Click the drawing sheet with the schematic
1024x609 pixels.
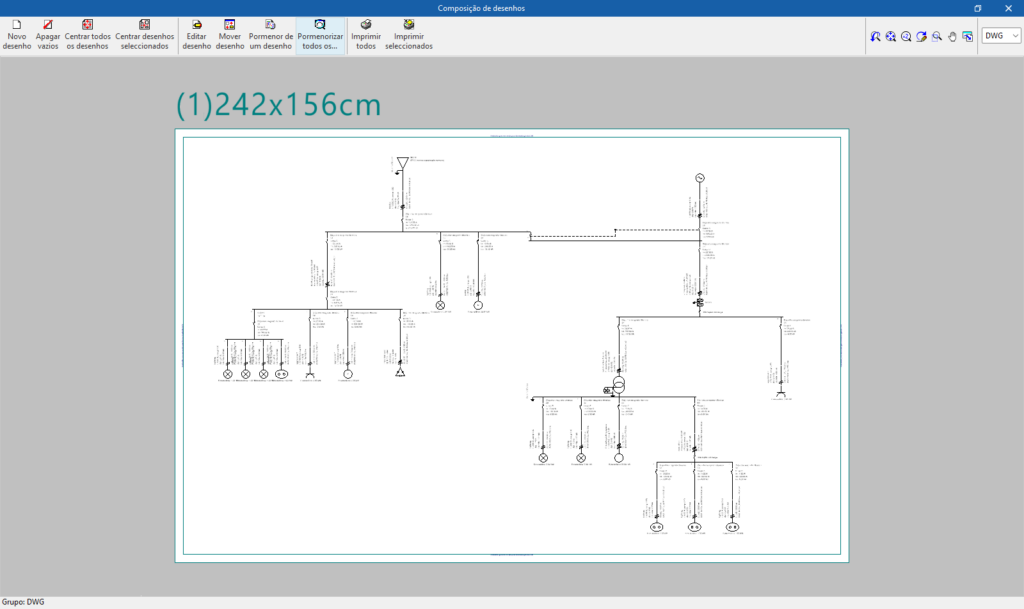pos(511,345)
